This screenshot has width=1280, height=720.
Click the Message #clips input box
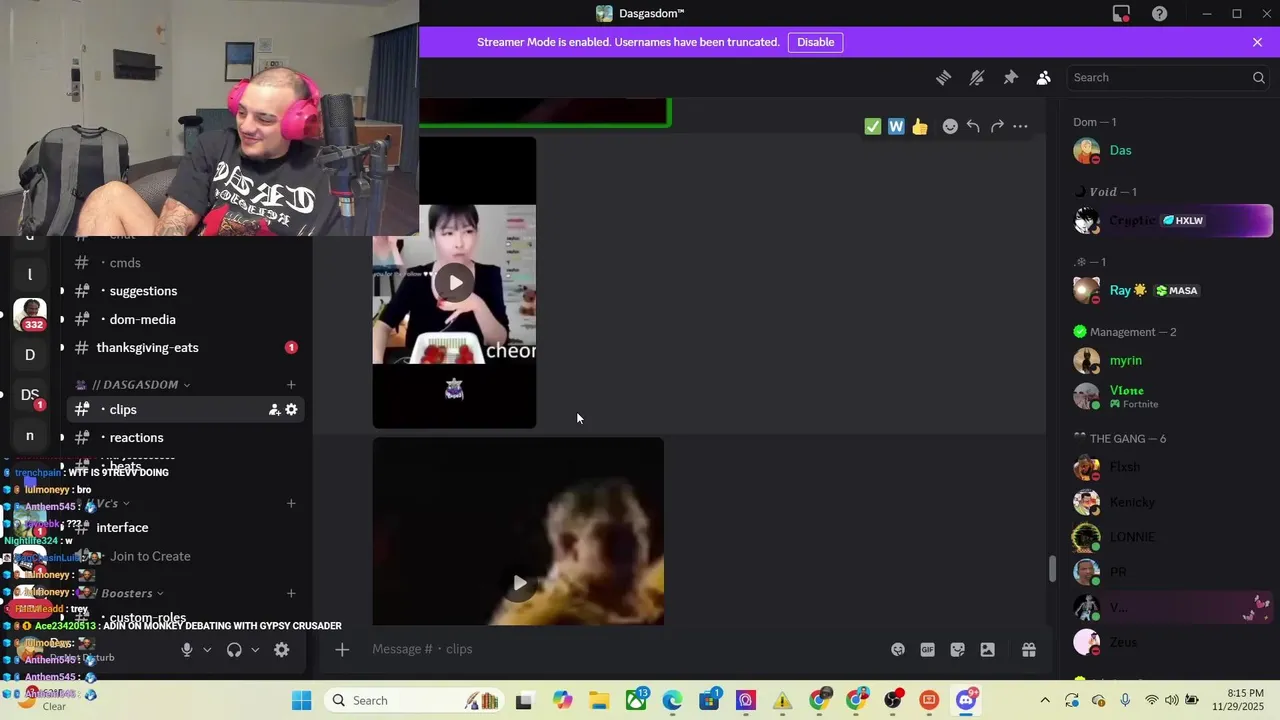(620, 649)
